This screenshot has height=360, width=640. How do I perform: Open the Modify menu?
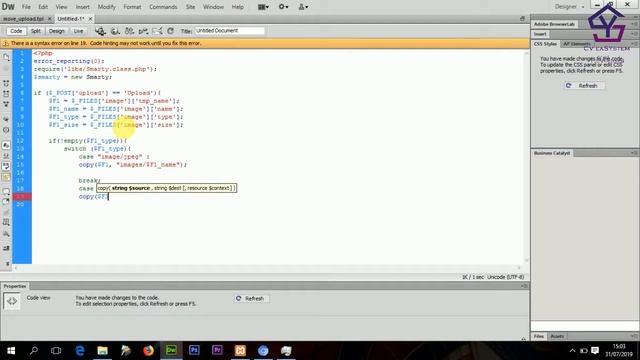tap(107, 7)
